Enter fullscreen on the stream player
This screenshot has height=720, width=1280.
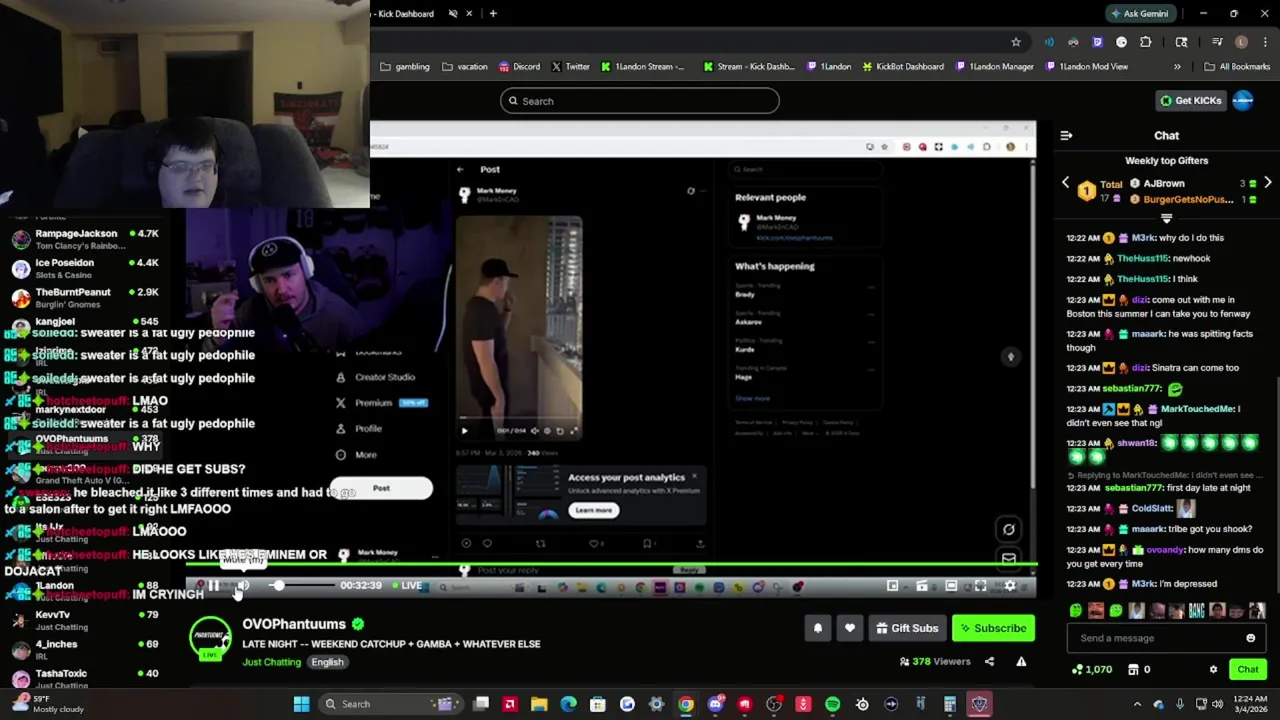tap(980, 586)
